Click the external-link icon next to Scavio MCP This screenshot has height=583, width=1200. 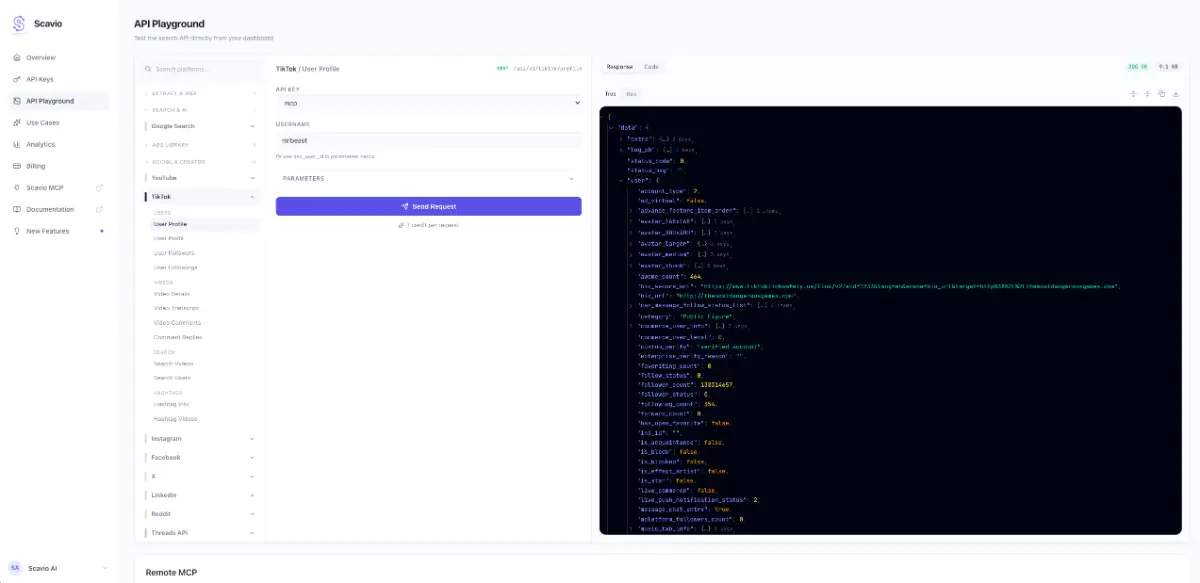pos(99,188)
